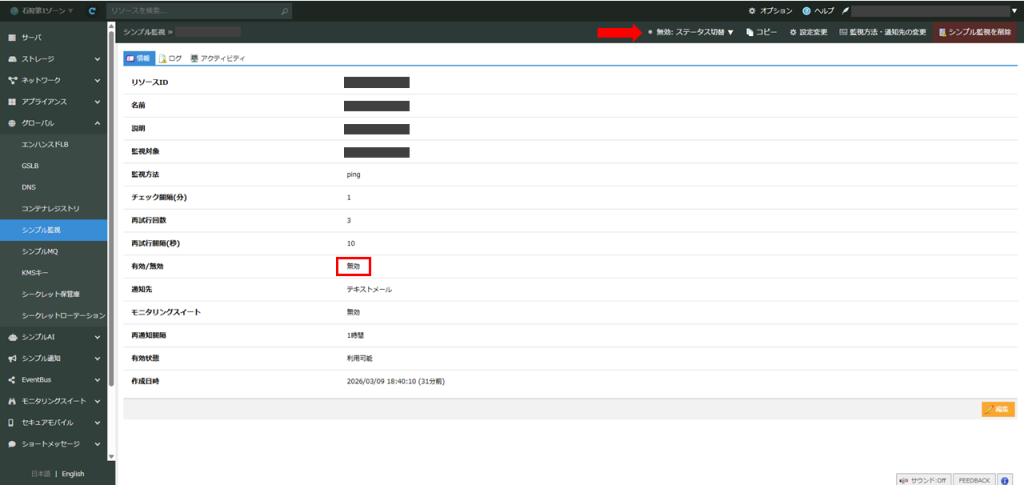Image resolution: width=1024 pixels, height=485 pixels.
Task: Click the orange 編集 edit button
Action: tap(998, 409)
